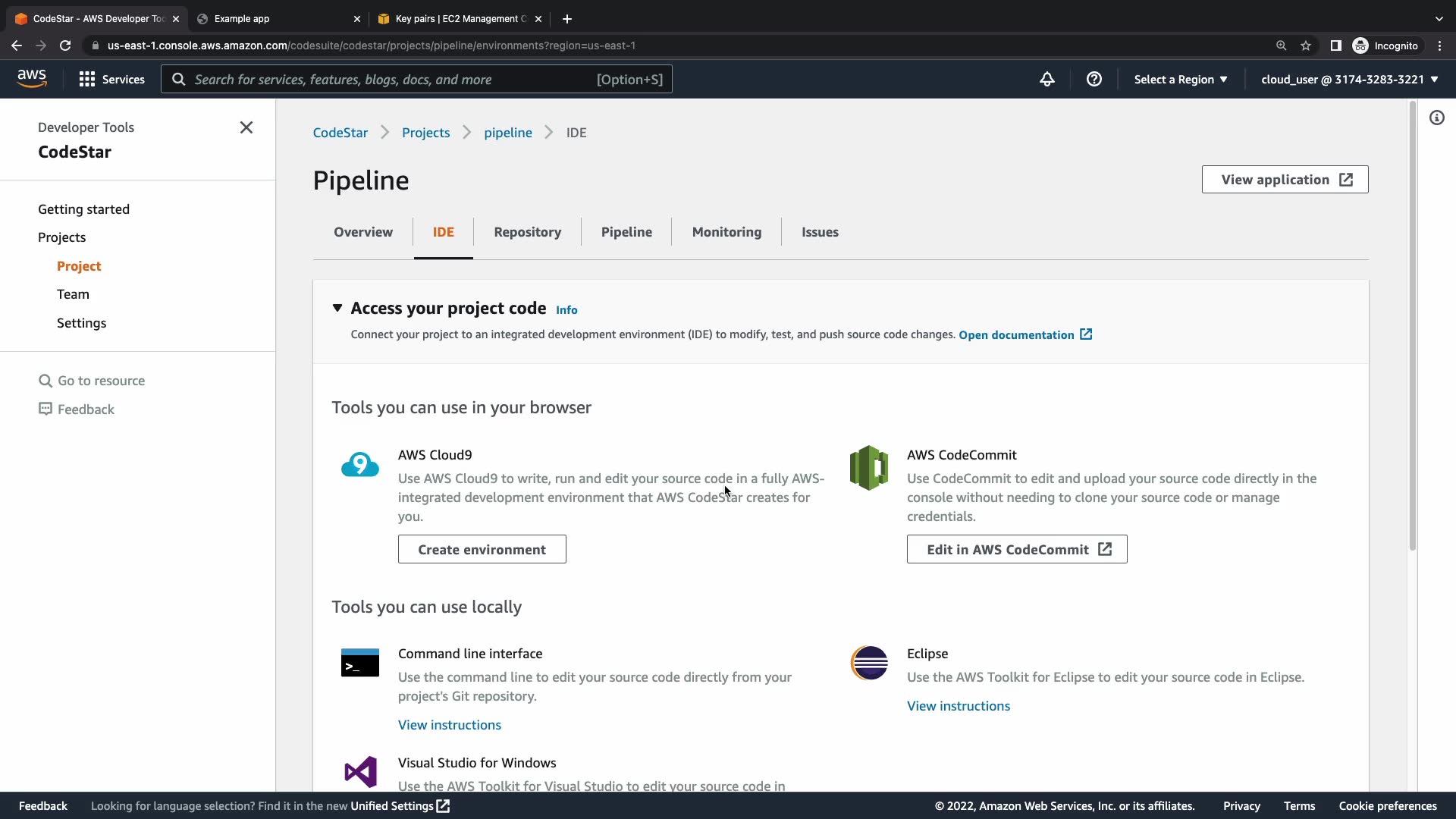Viewport: 1456px width, 819px height.
Task: Click the help question mark icon
Action: (x=1094, y=79)
